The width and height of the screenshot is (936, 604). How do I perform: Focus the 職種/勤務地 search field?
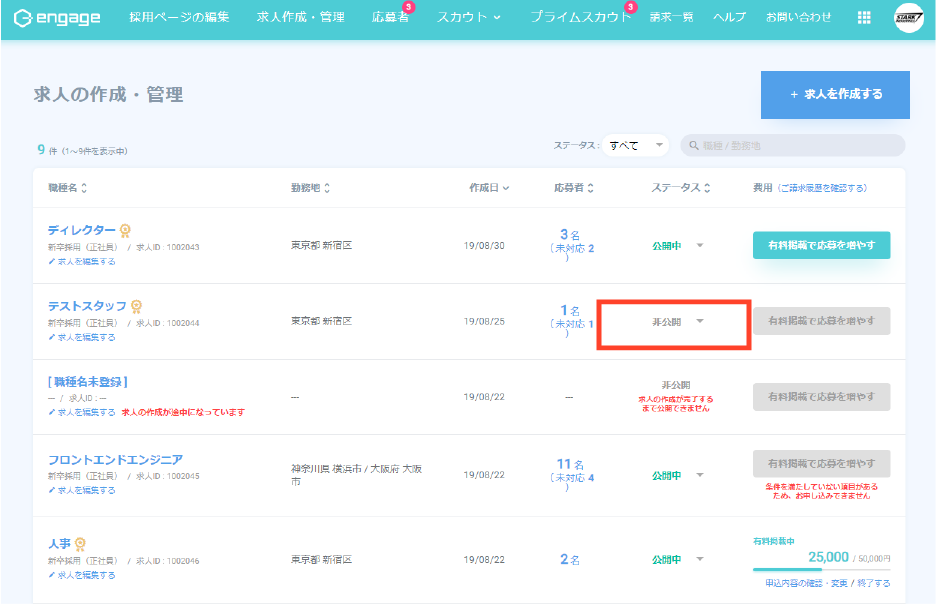(x=793, y=146)
